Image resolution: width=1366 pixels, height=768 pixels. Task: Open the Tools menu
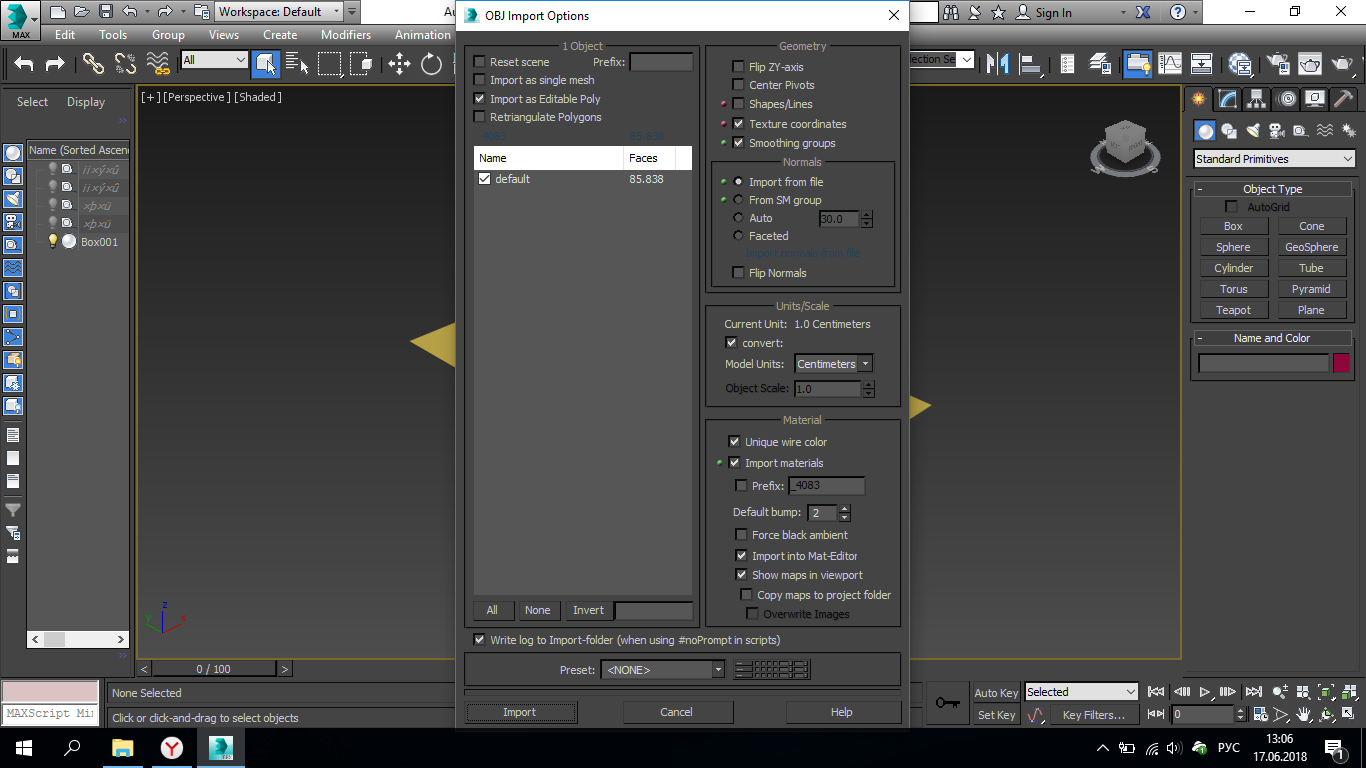[x=113, y=35]
